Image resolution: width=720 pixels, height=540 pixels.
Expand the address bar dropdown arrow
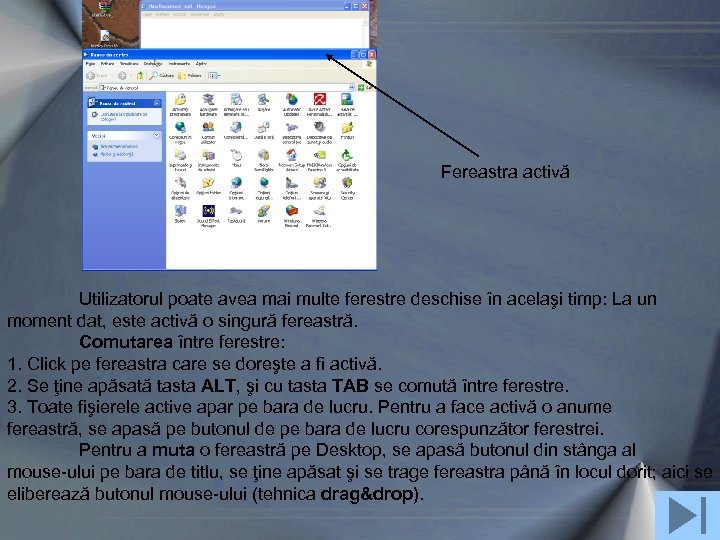(352, 87)
